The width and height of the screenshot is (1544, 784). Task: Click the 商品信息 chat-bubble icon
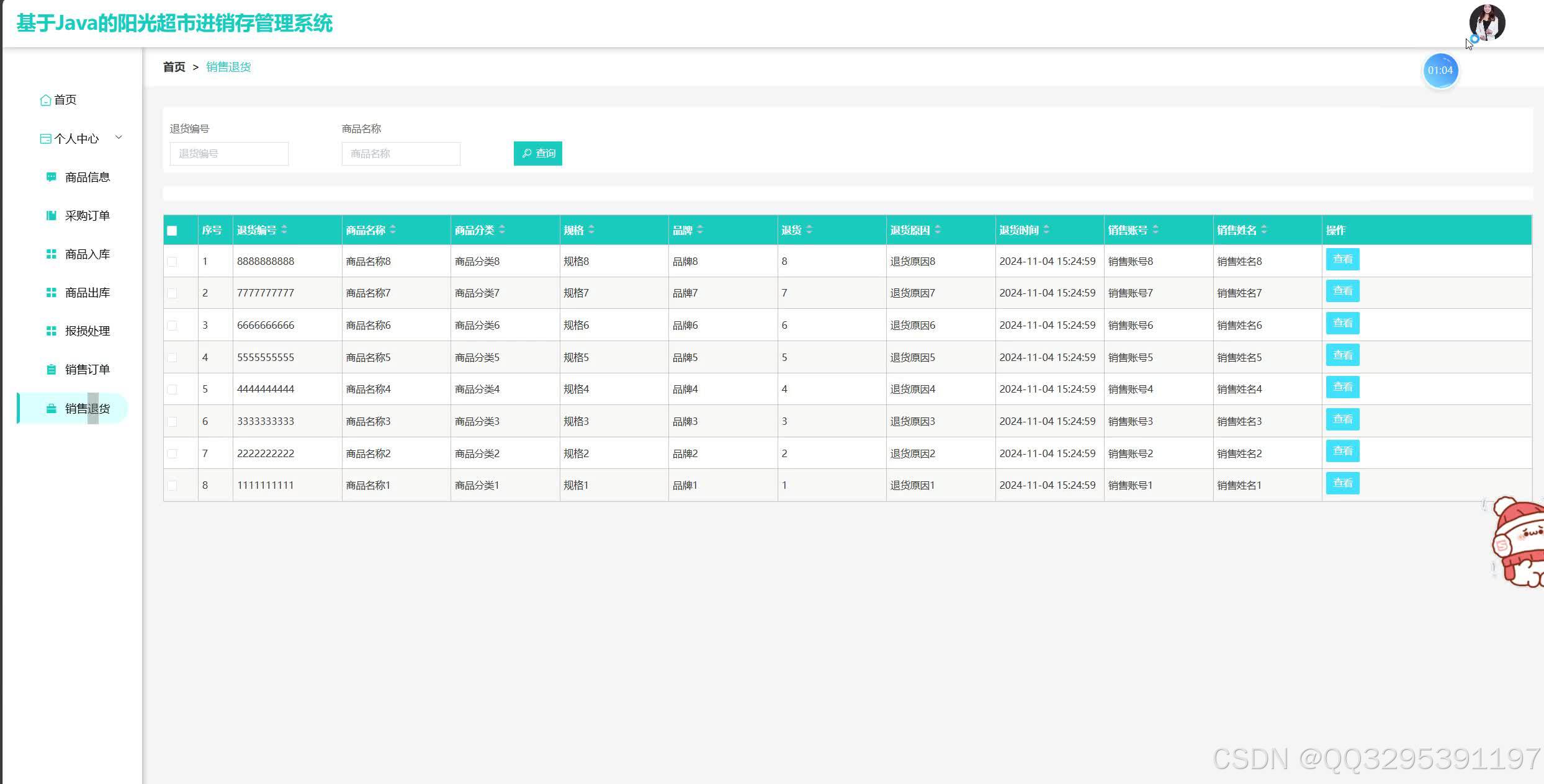point(52,177)
